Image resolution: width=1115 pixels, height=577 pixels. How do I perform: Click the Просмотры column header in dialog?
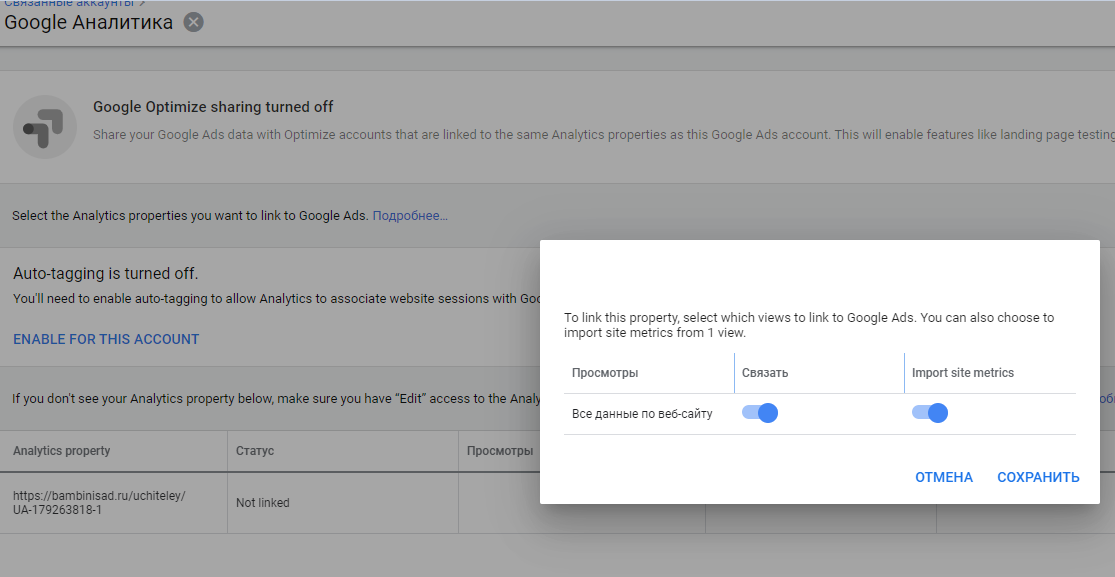point(605,373)
